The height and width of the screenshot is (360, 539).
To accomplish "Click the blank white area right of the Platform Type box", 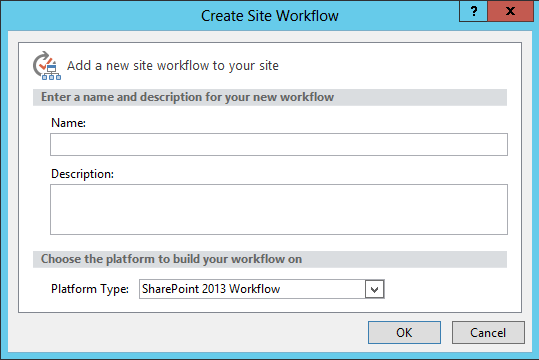I will [x=452, y=289].
